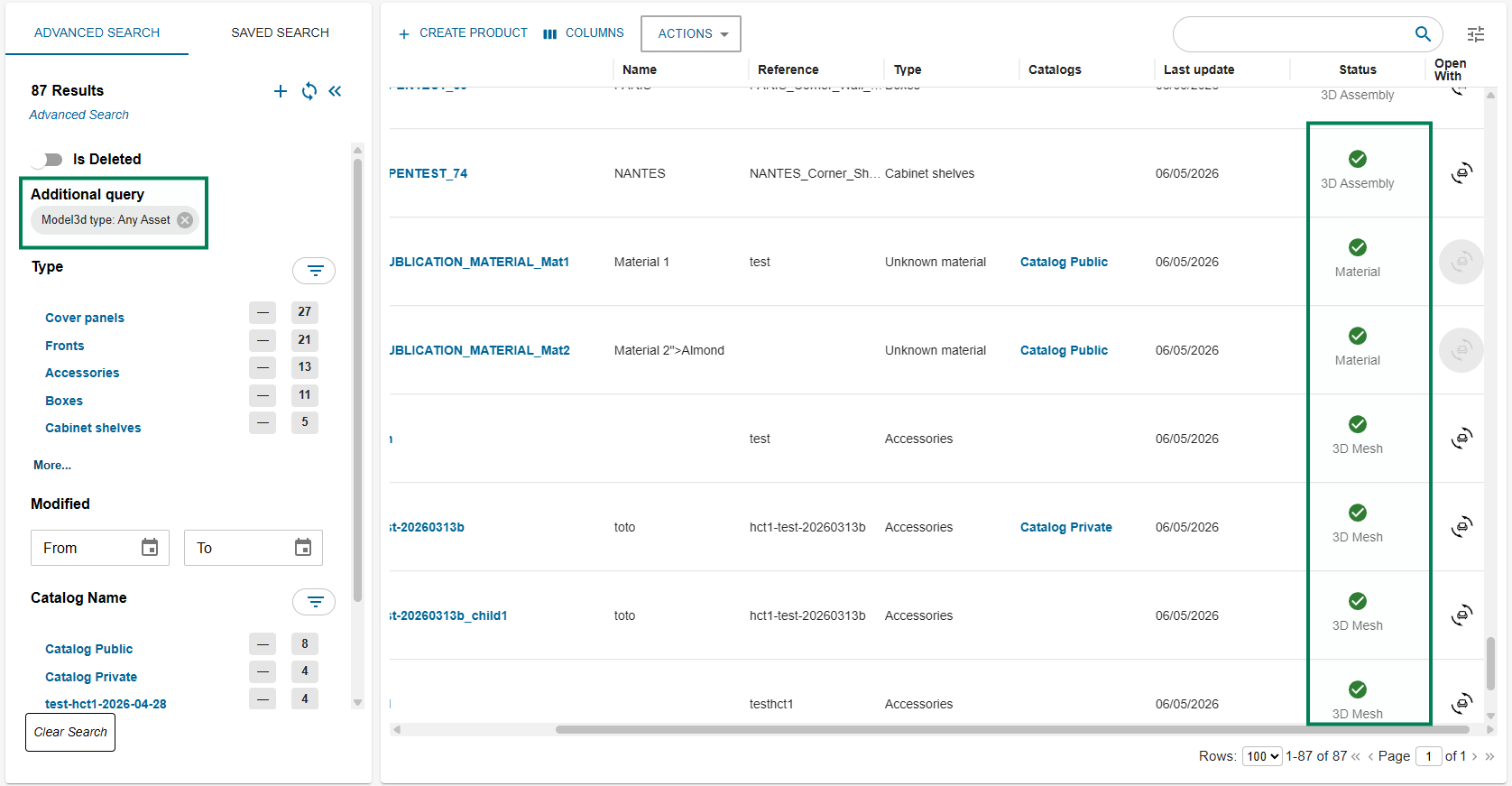Filter by Fronts type

tap(65, 346)
